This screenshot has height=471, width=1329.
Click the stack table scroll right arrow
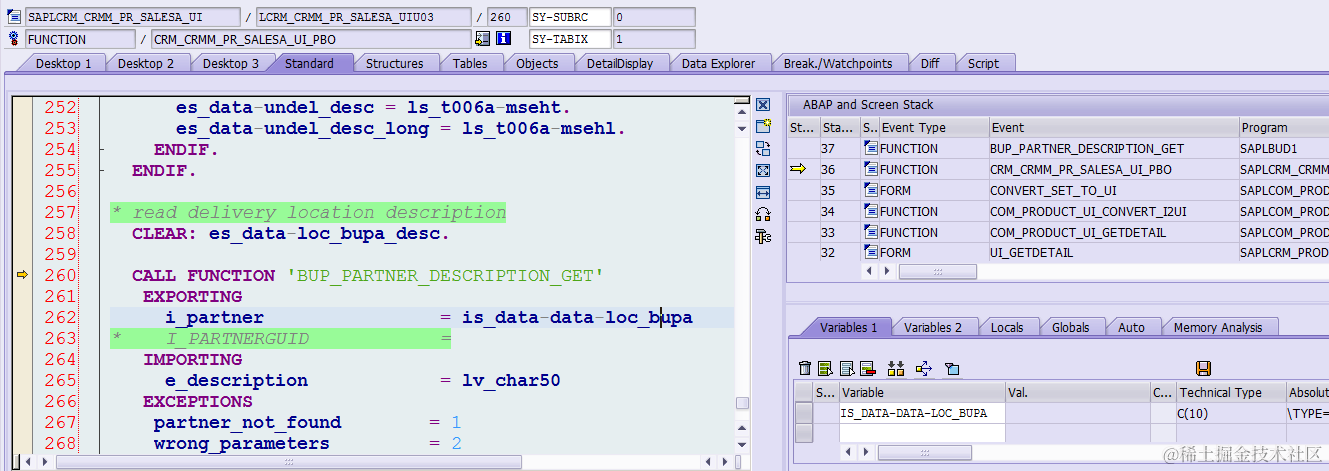click(885, 271)
